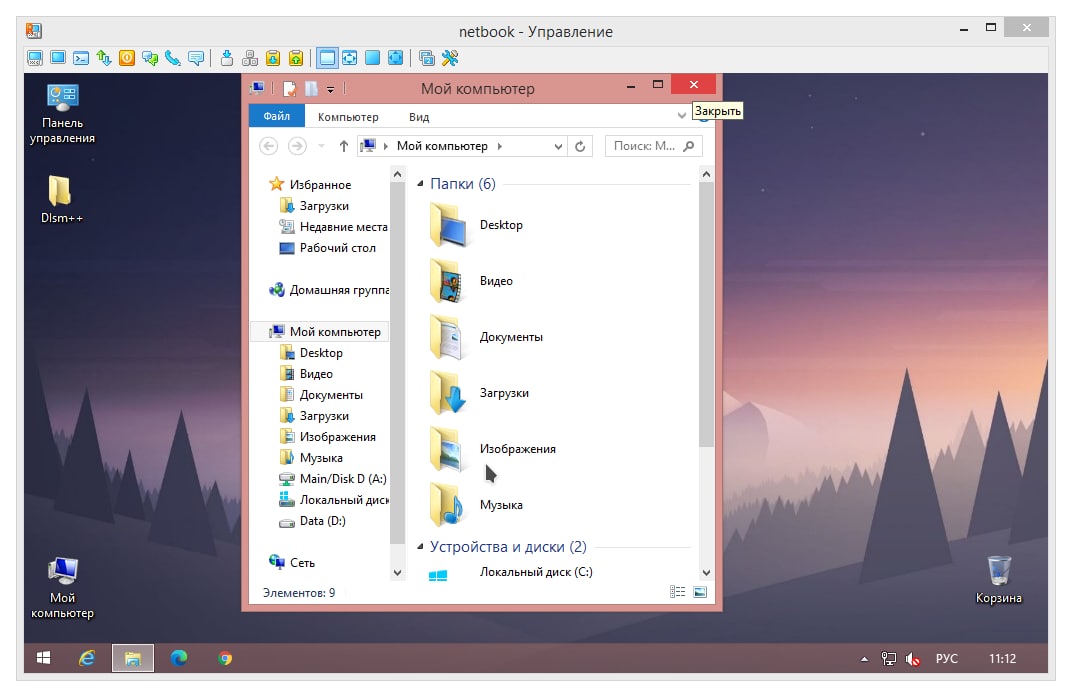This screenshot has height=697, width=1072.
Task: Switch to Full Control mode in Radmin toolbar
Action: click(x=35, y=58)
